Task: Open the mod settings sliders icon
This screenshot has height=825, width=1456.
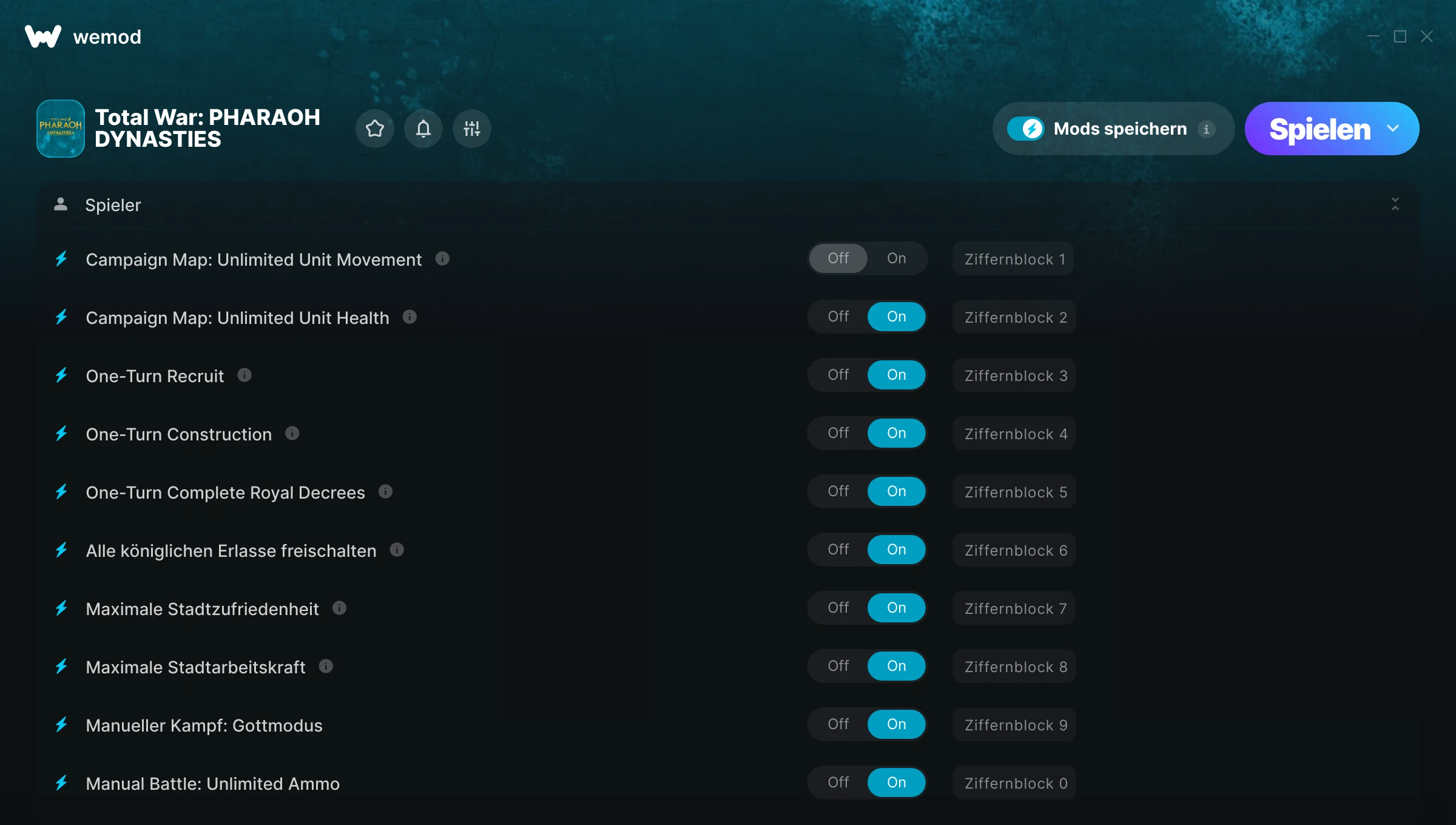Action: pyautogui.click(x=472, y=129)
